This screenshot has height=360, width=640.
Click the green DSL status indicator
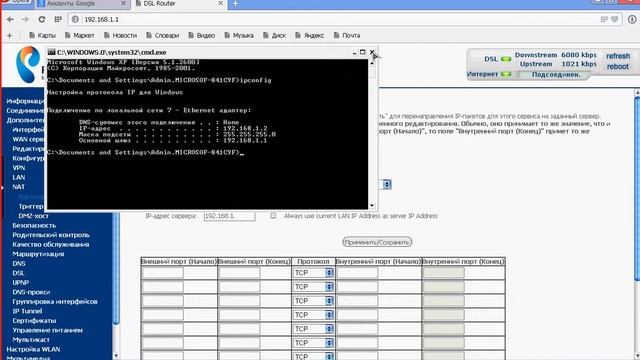(506, 59)
